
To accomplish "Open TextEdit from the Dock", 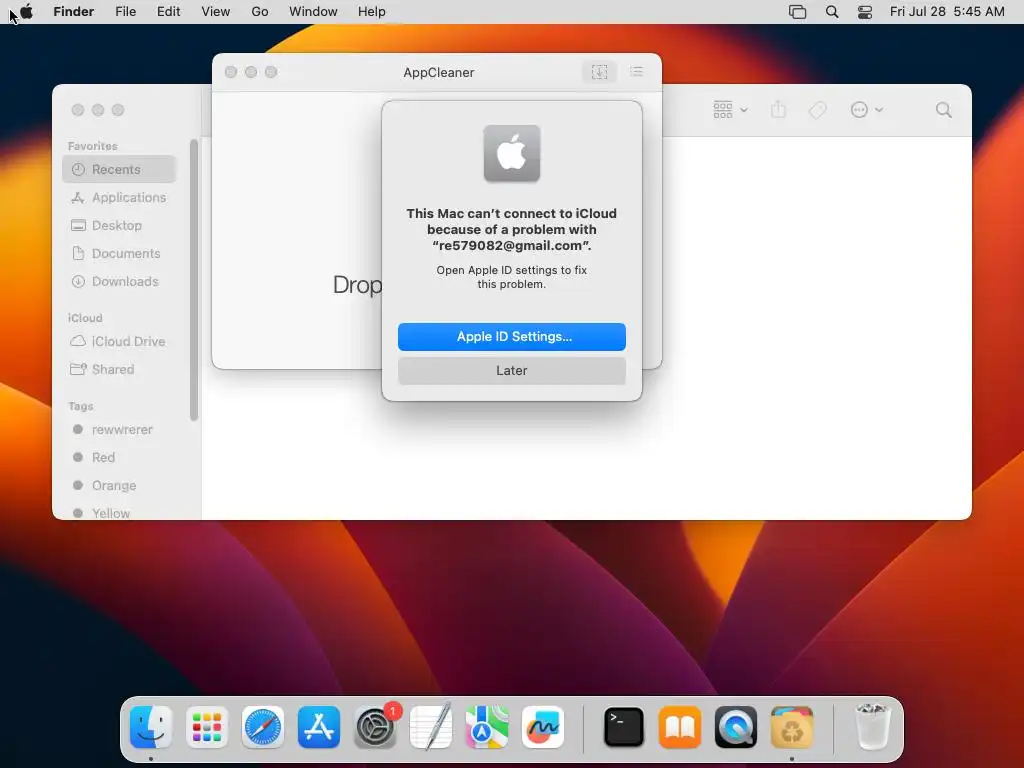I will (x=431, y=727).
